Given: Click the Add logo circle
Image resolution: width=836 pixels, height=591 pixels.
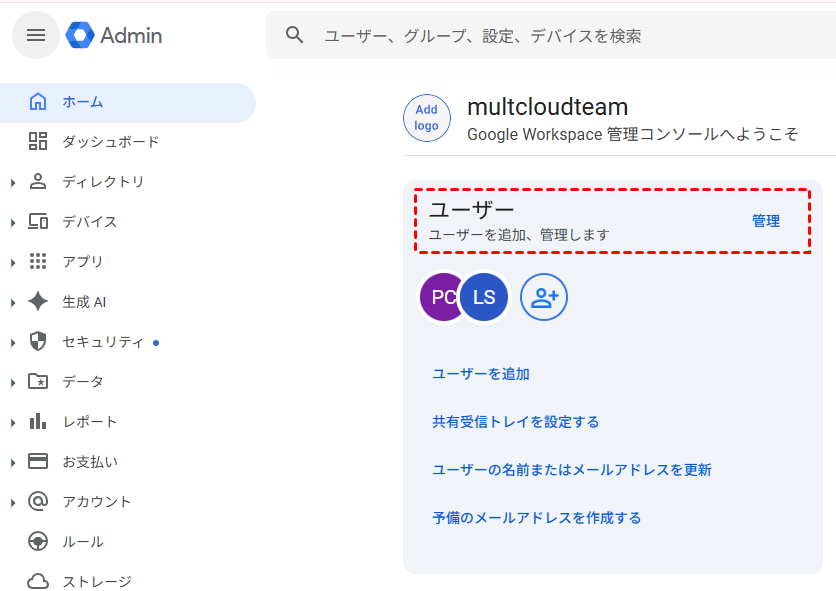Looking at the screenshot, I should (427, 118).
